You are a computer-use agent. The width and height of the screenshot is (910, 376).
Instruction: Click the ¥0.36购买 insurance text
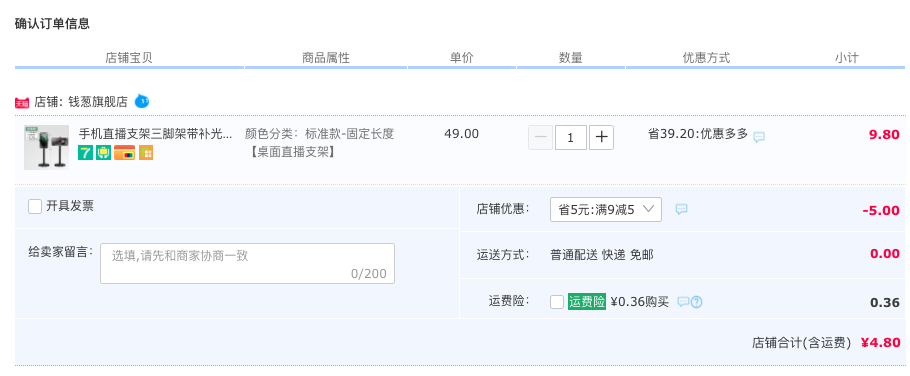tap(640, 302)
